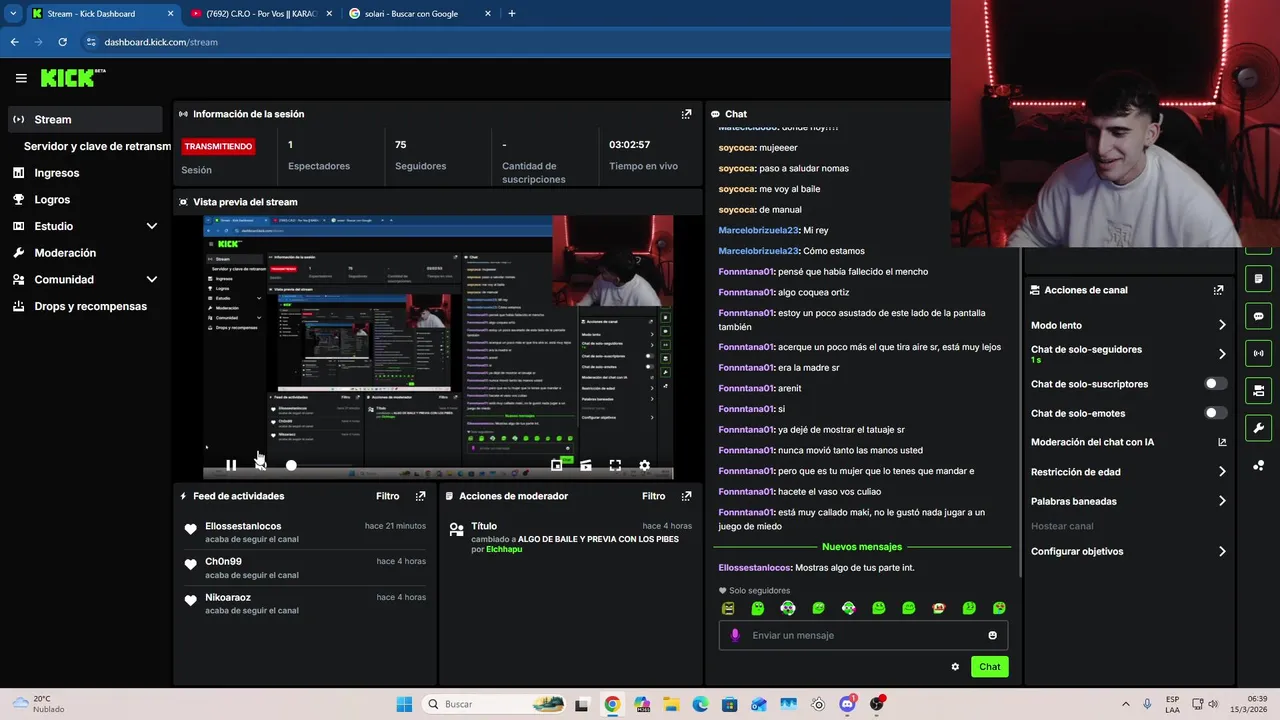Switch to the solari Google search tab

[418, 14]
